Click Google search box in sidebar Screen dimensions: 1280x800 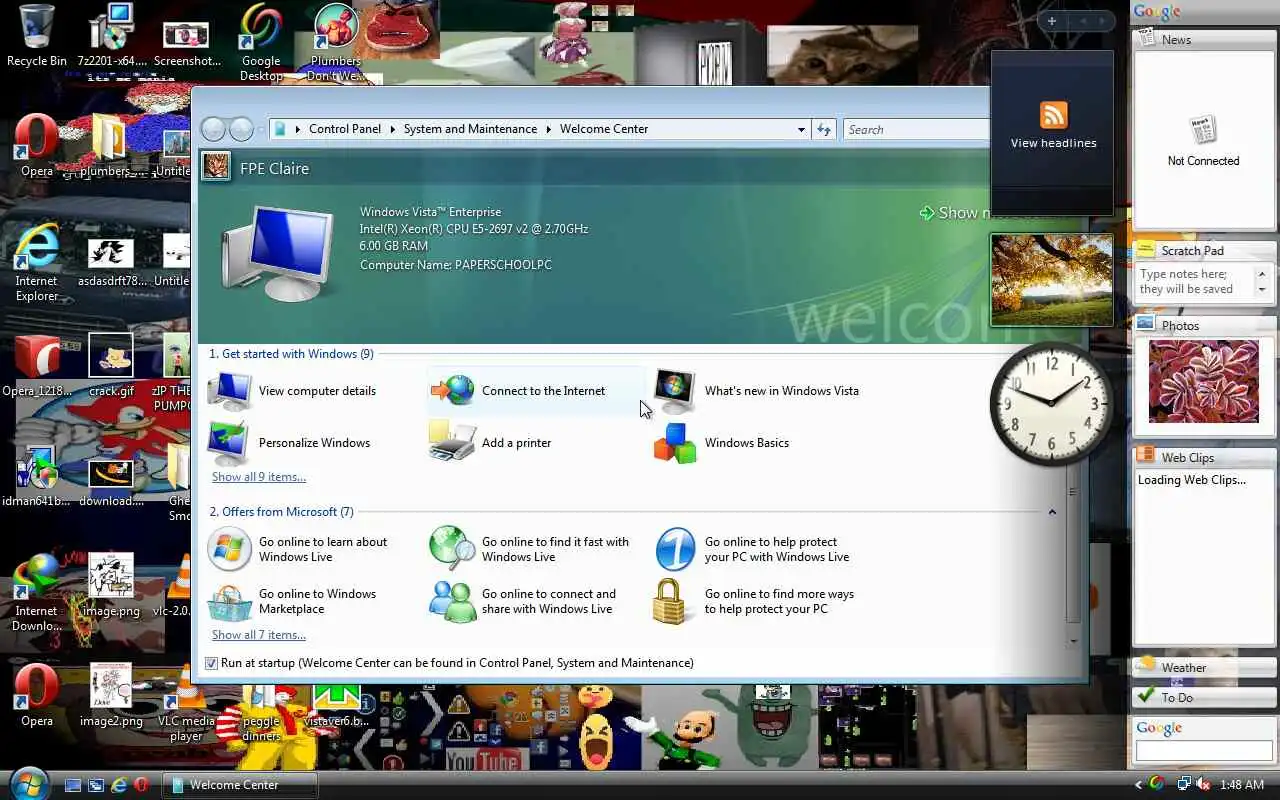[x=1204, y=750]
